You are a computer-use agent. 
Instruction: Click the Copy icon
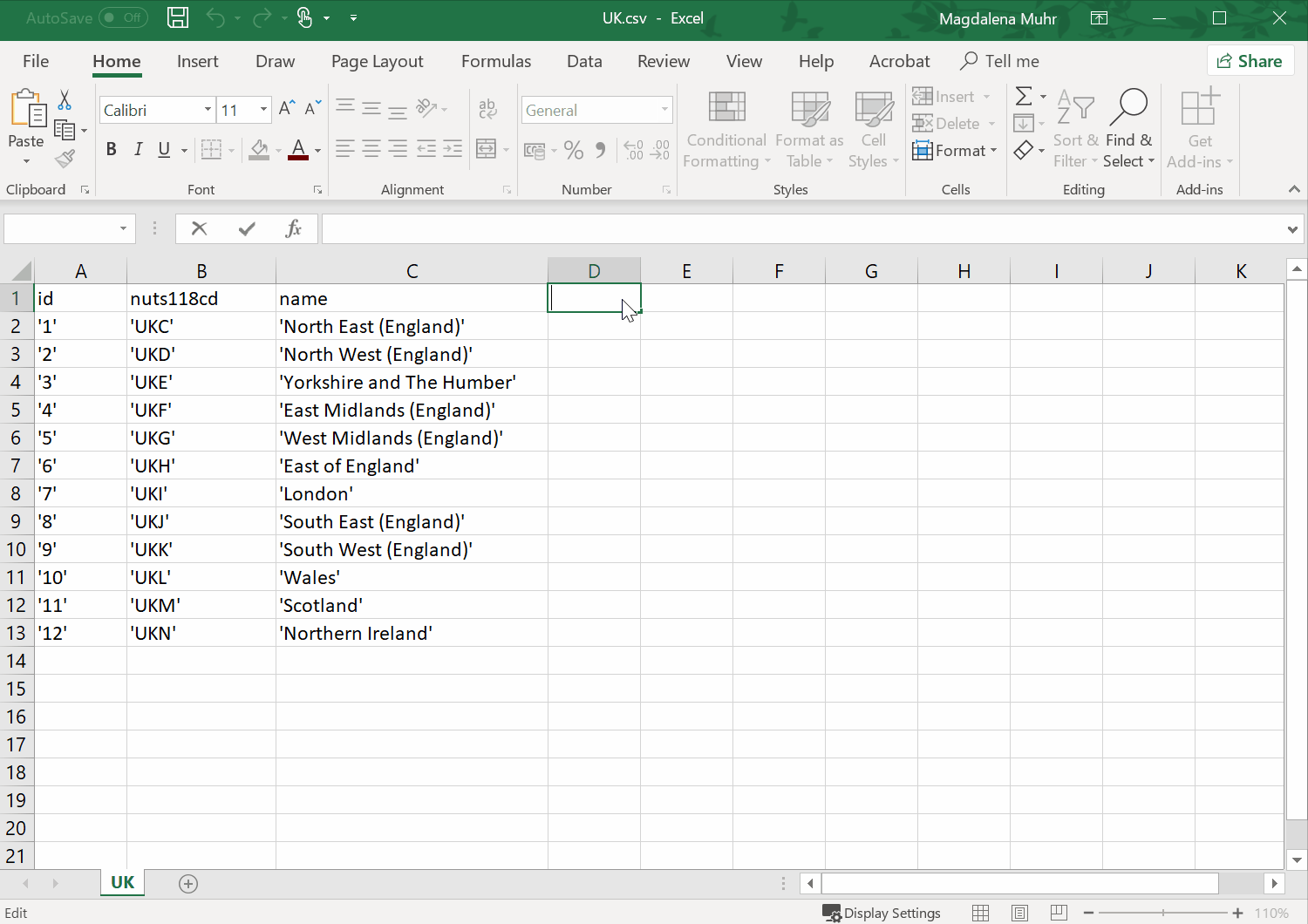pyautogui.click(x=65, y=130)
